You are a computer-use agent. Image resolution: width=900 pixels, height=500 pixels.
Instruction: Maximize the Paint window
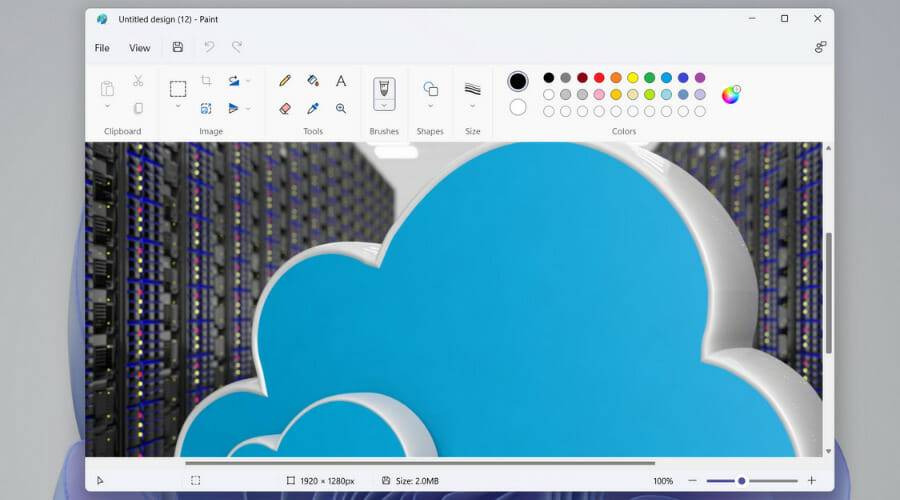pos(785,18)
